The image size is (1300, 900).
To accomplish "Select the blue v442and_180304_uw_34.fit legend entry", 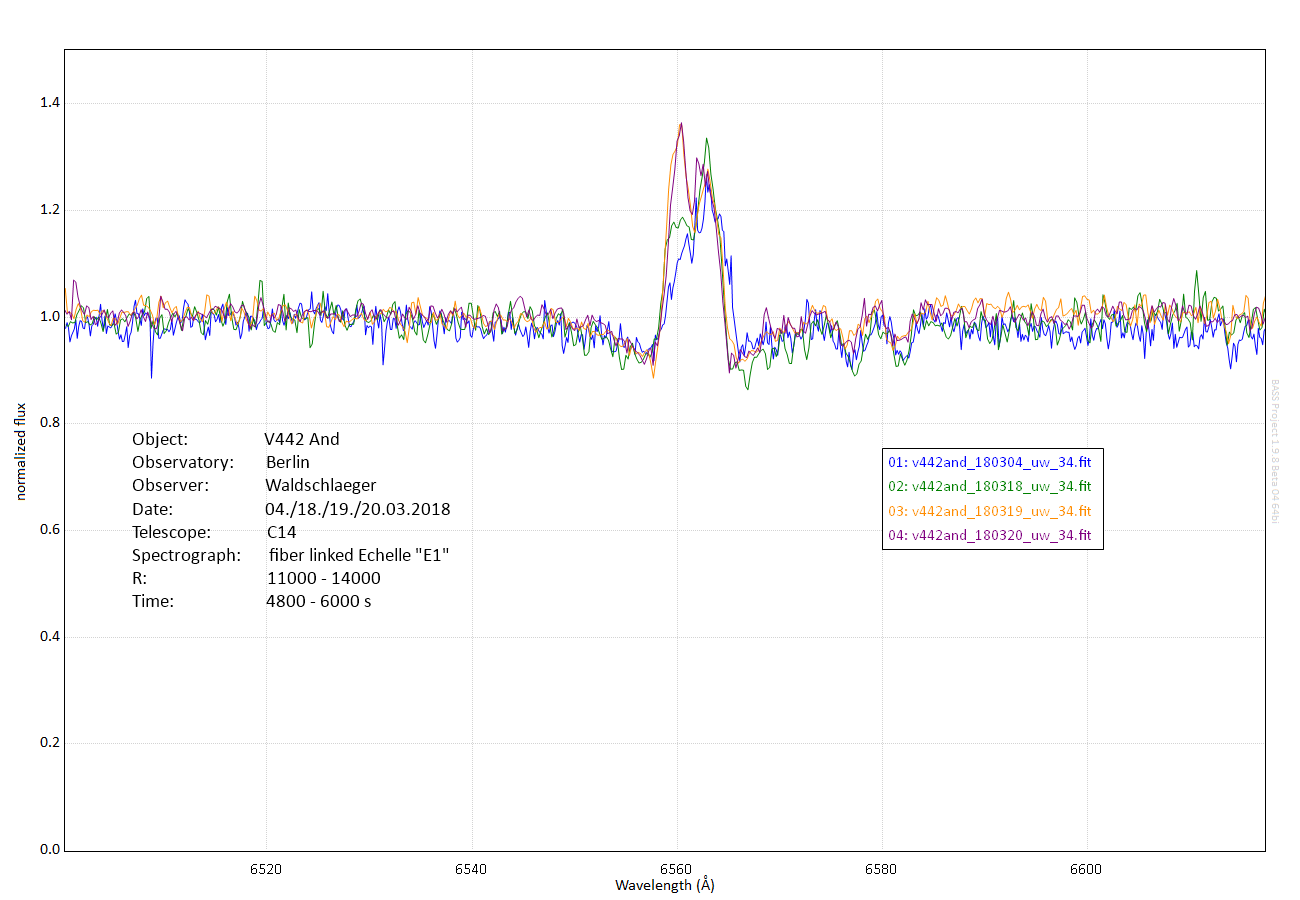I will pos(991,462).
